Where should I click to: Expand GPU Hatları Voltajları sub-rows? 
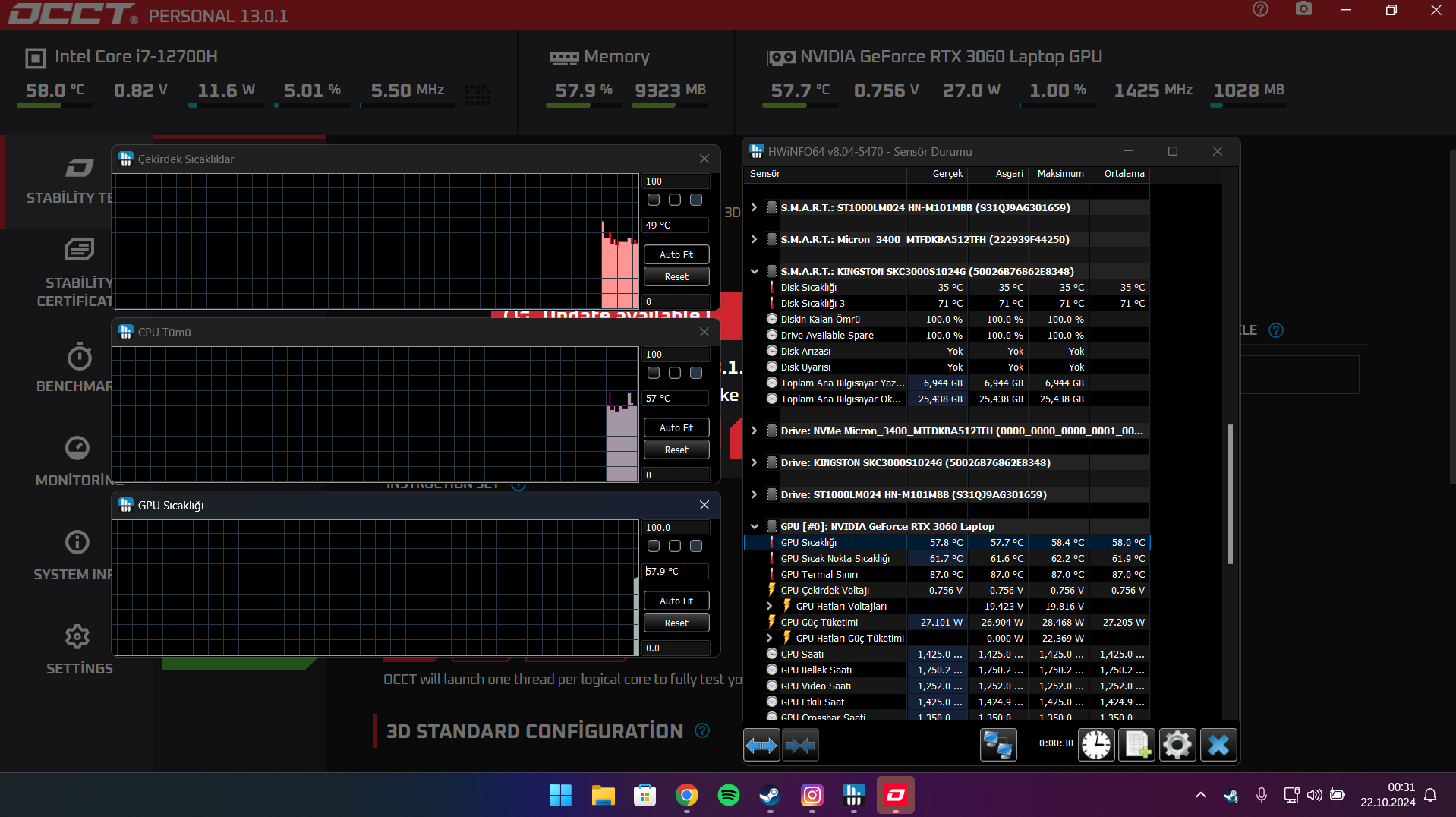[769, 606]
